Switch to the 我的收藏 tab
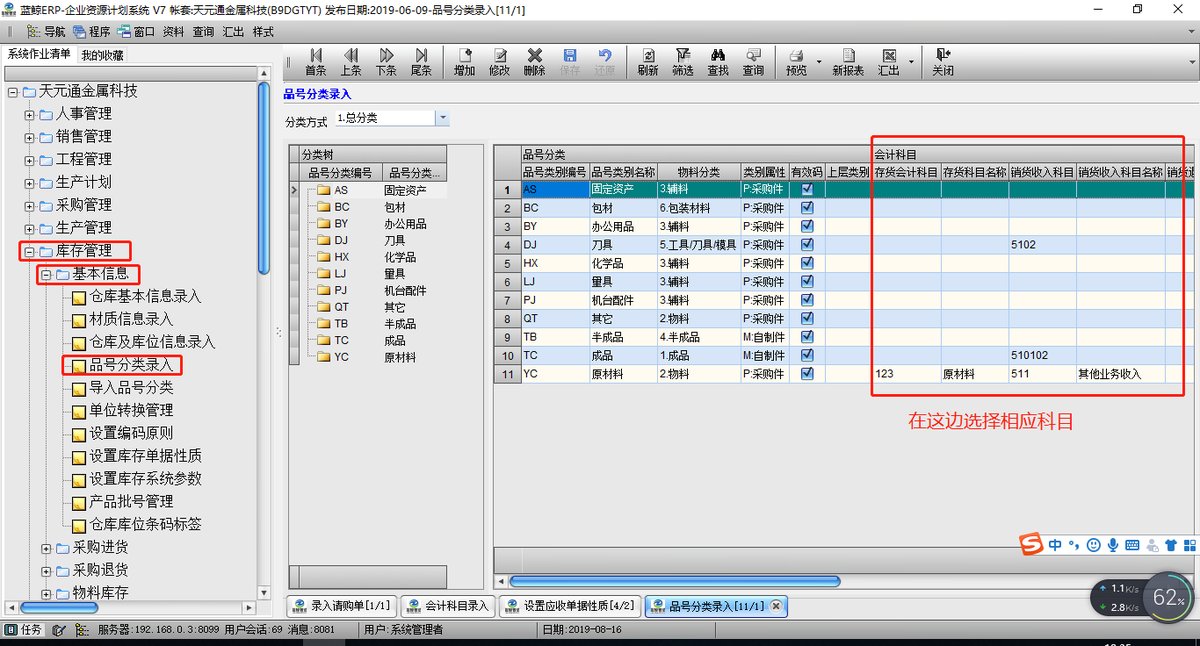The width and height of the screenshot is (1200, 646). (x=102, y=55)
